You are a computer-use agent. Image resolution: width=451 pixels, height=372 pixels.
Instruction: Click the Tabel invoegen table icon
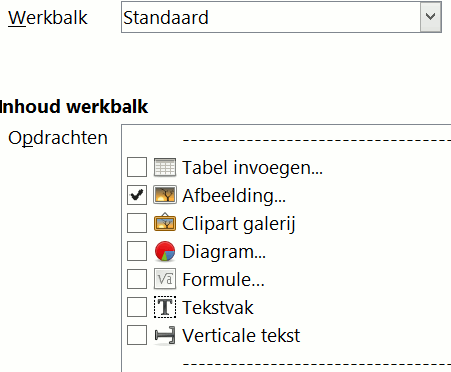tap(165, 167)
